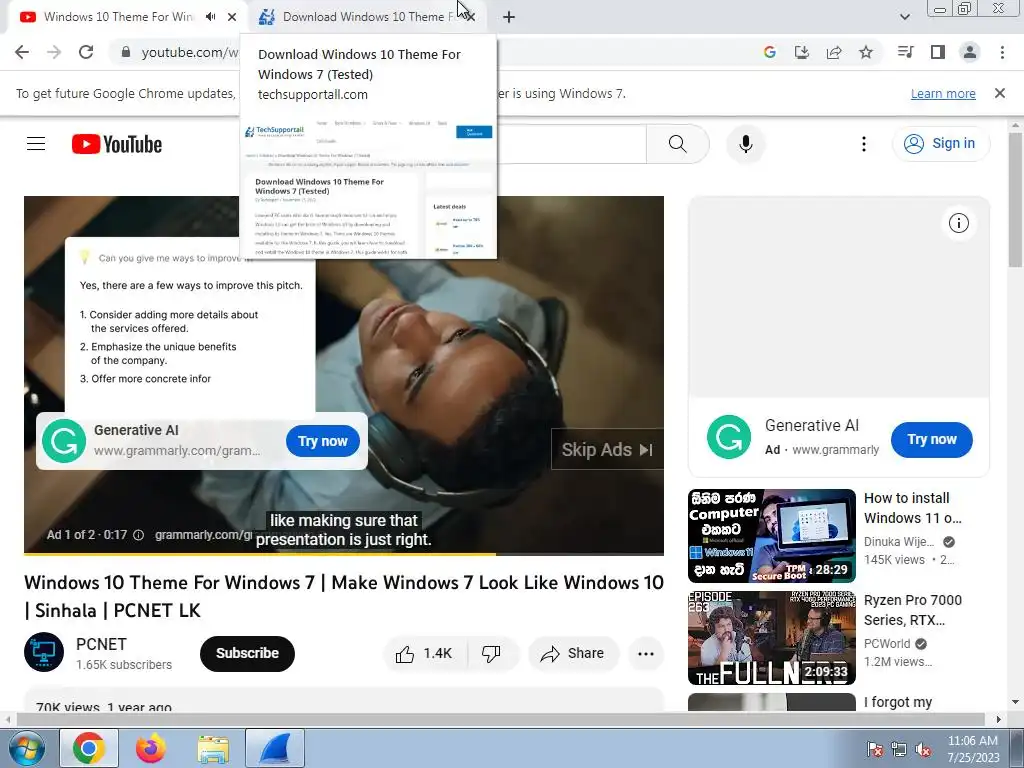This screenshot has height=768, width=1024.
Task: Click the Google icon in the toolbar
Action: 770,52
